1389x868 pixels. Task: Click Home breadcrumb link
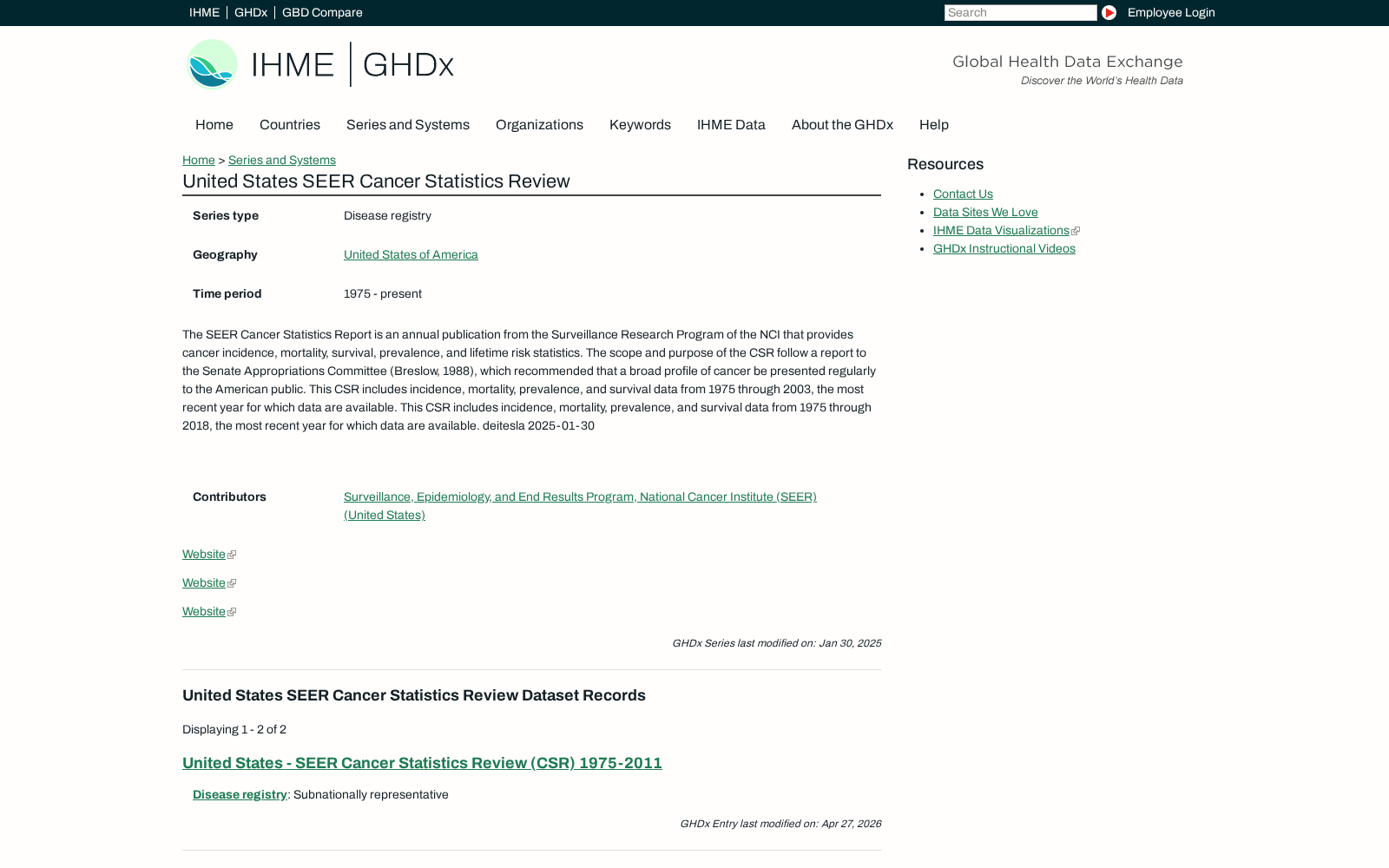click(x=199, y=160)
